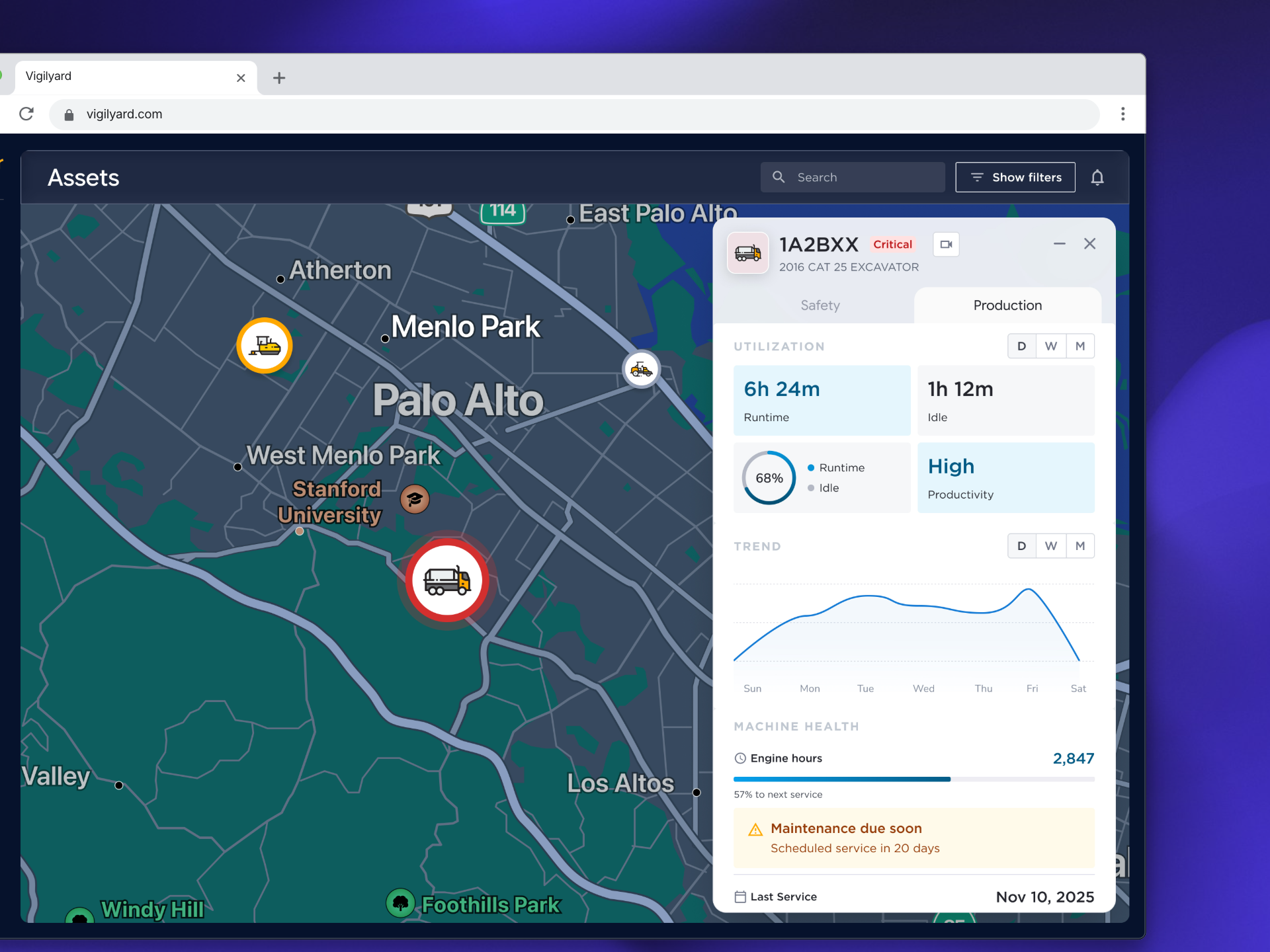This screenshot has width=1270, height=952.
Task: Click the search magnifier icon
Action: click(x=779, y=177)
